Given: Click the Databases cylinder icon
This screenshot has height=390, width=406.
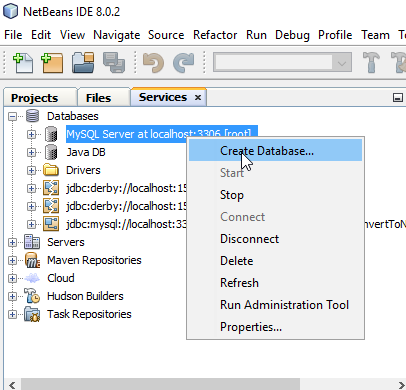Looking at the screenshot, I should click(x=32, y=116).
